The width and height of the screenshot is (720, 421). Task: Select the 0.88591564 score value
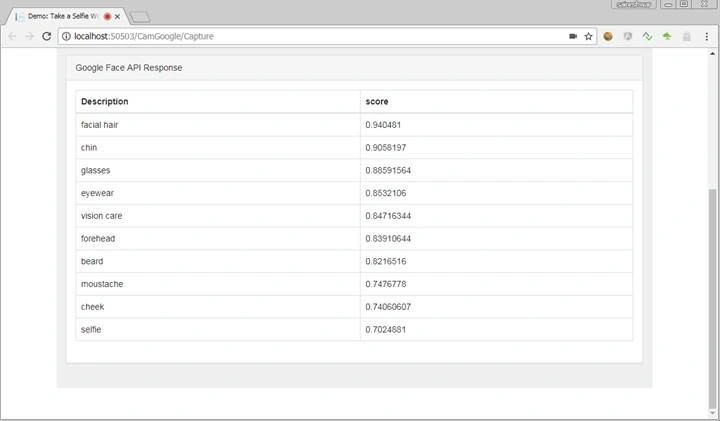point(388,170)
